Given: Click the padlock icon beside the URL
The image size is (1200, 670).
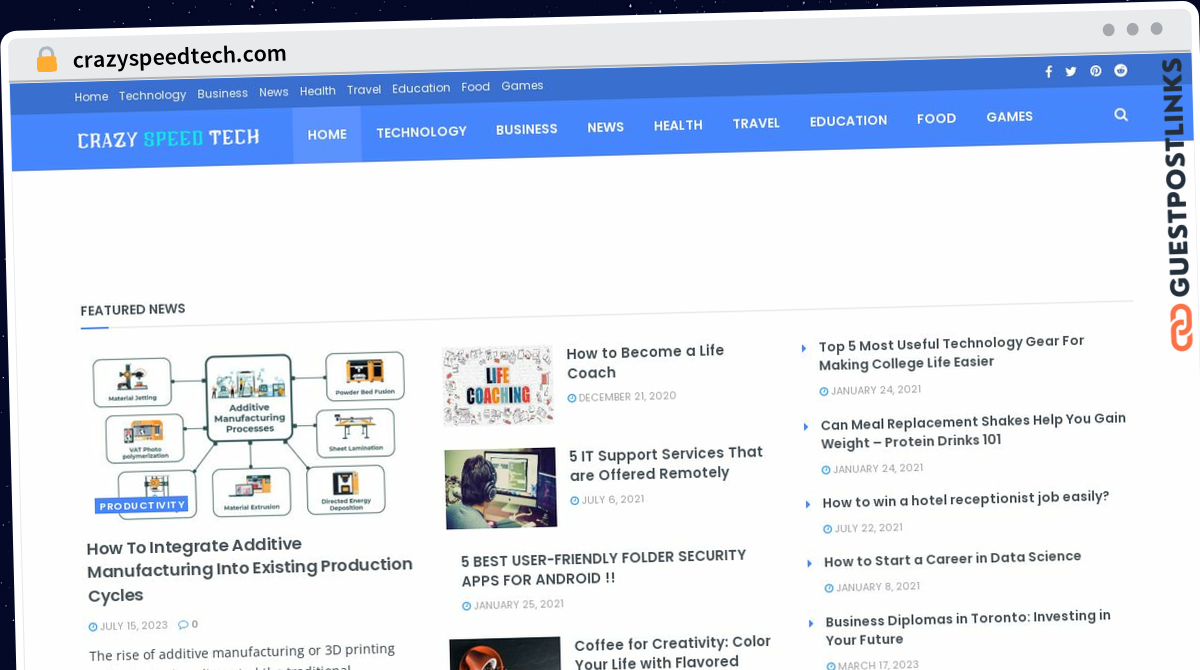Looking at the screenshot, I should pyautogui.click(x=47, y=59).
